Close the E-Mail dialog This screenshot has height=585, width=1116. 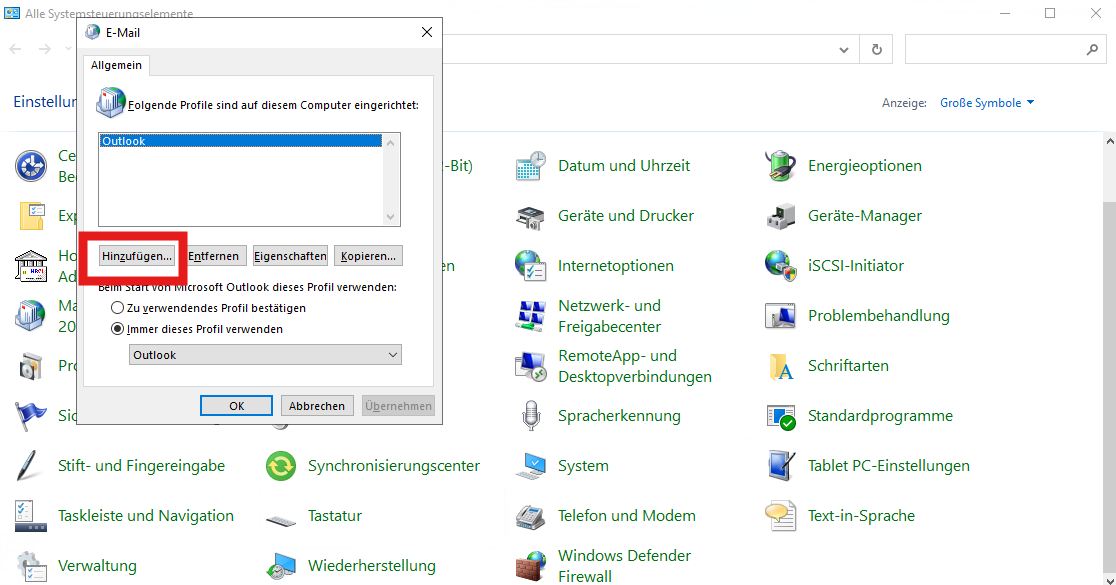pos(426,33)
